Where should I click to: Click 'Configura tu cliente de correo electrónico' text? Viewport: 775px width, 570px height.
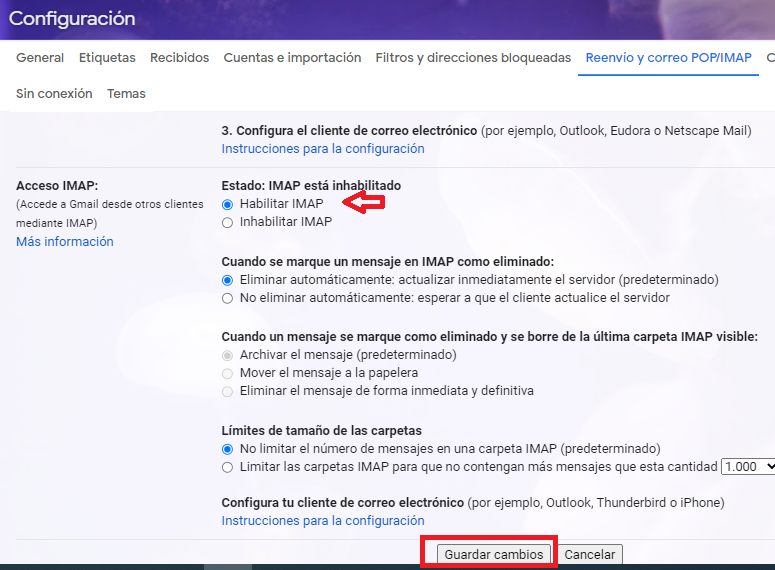point(343,503)
